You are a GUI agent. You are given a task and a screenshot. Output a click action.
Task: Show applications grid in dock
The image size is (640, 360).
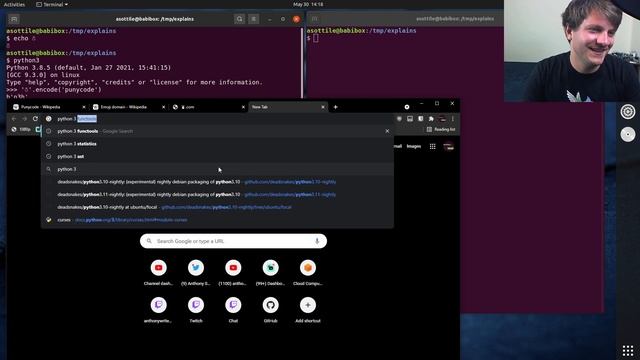[x=628, y=350]
